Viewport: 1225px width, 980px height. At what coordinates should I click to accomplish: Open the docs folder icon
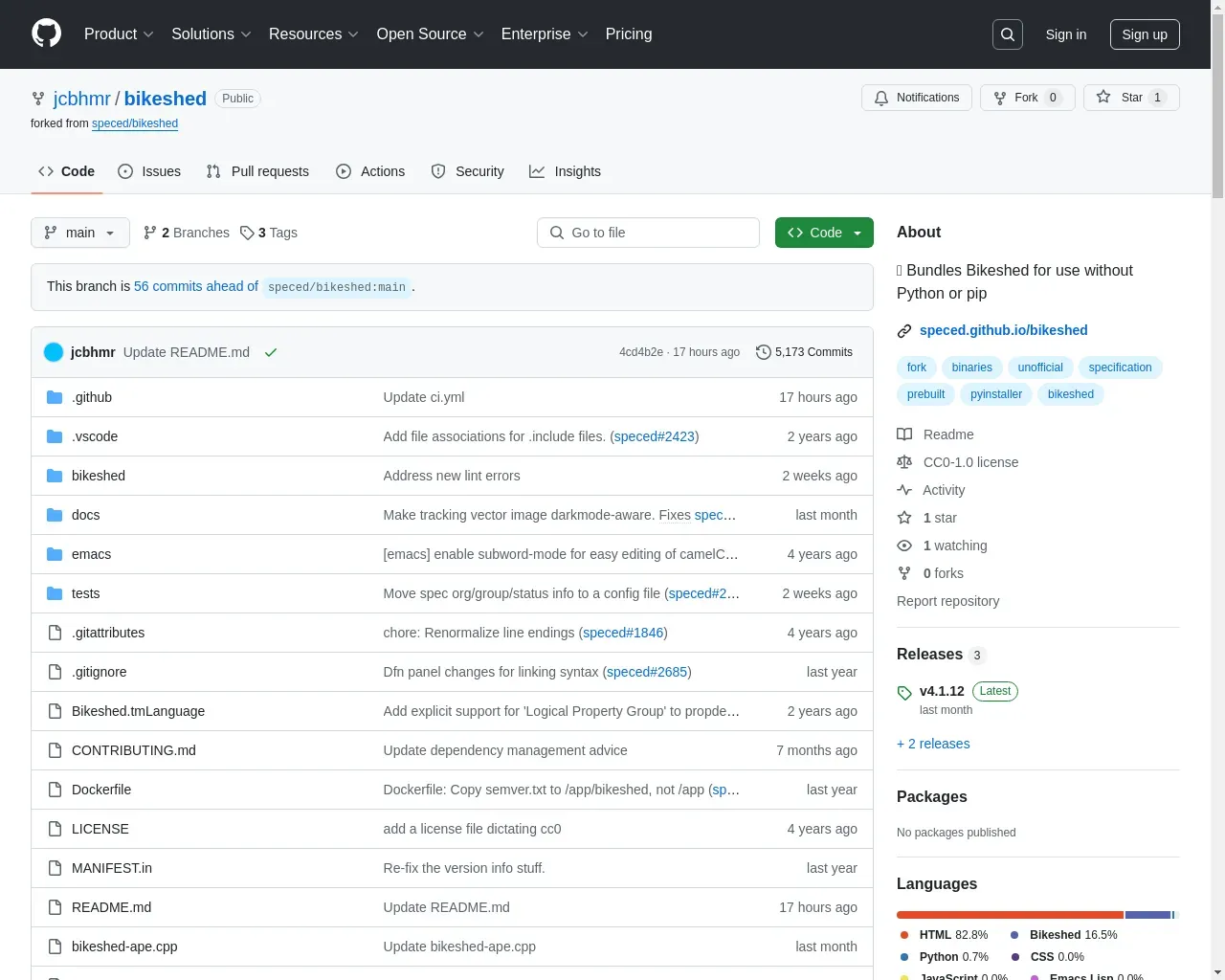55,515
